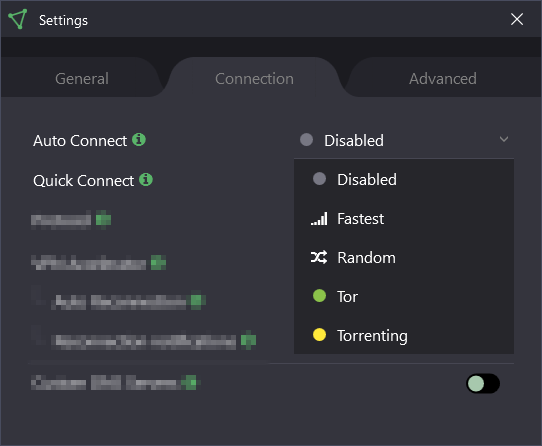Click the Auto Connect label
Image resolution: width=542 pixels, height=446 pixels.
[x=80, y=141]
